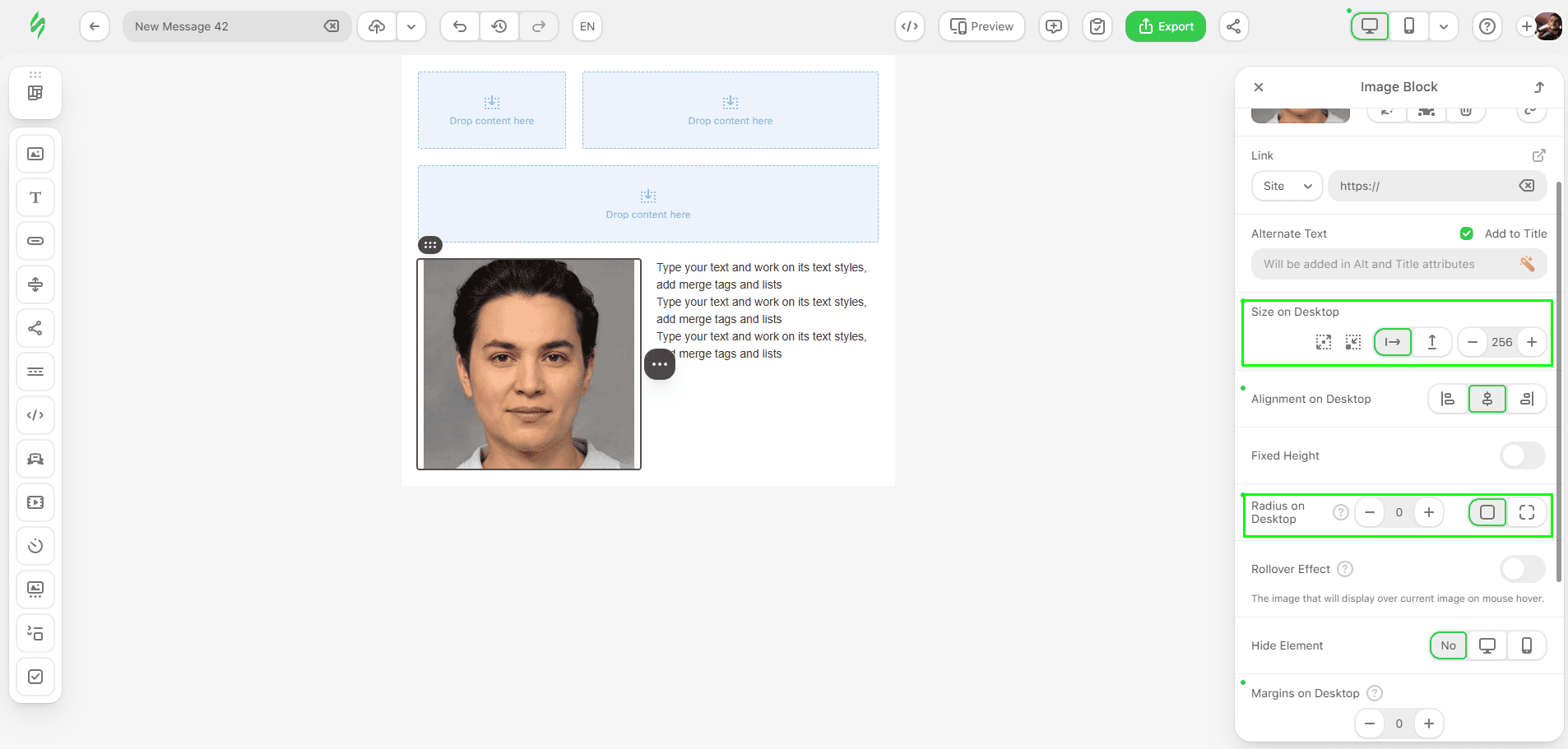Align image right on desktop
The image size is (1568, 749).
pos(1527,399)
